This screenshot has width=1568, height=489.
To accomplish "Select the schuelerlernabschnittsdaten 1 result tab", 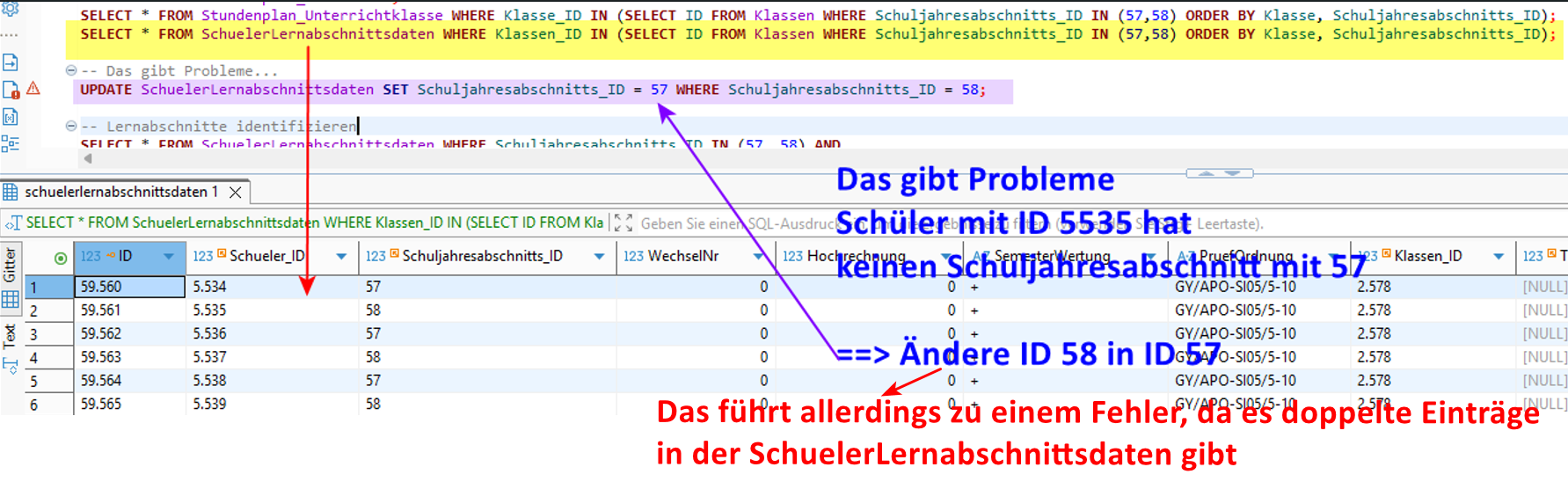I will (121, 192).
